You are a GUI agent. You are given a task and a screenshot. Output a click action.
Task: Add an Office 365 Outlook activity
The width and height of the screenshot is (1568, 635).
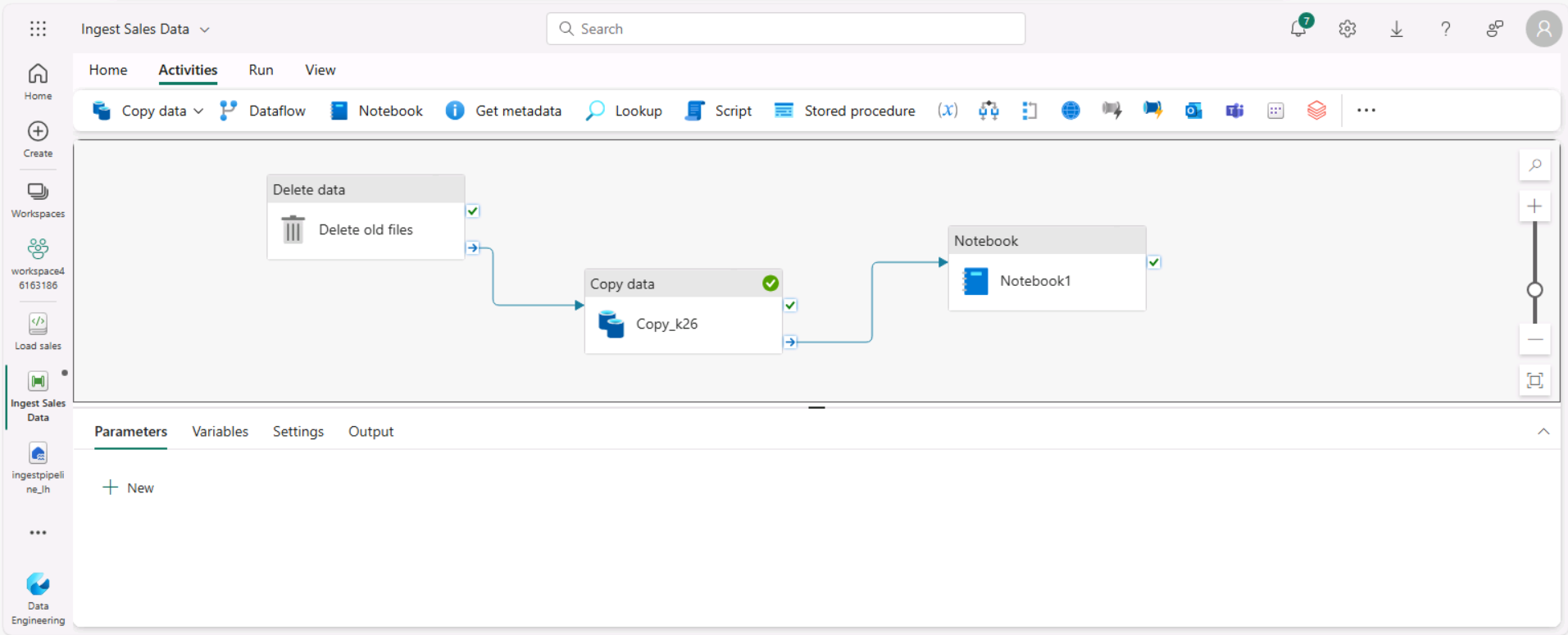click(1193, 111)
